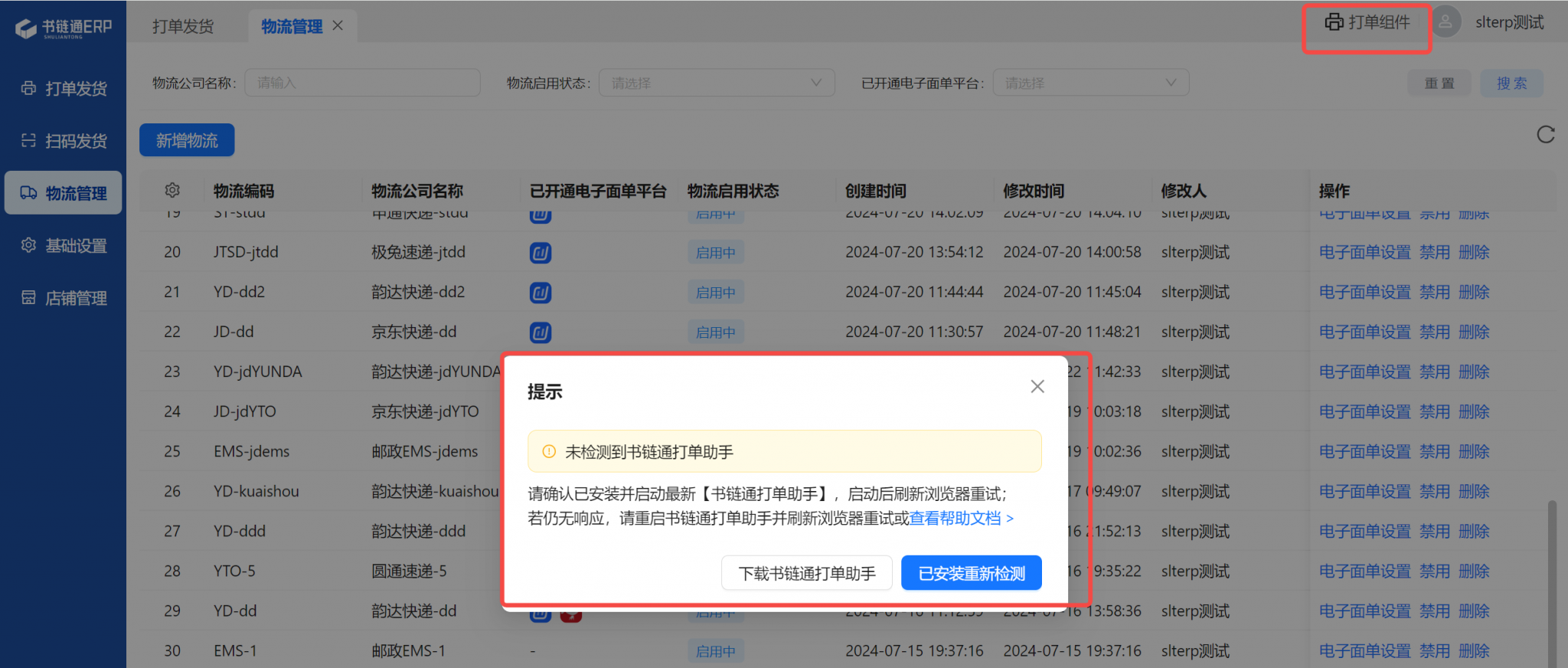Click the 扫码发货 sidebar icon
This screenshot has width=1568, height=668.
pyautogui.click(x=28, y=140)
